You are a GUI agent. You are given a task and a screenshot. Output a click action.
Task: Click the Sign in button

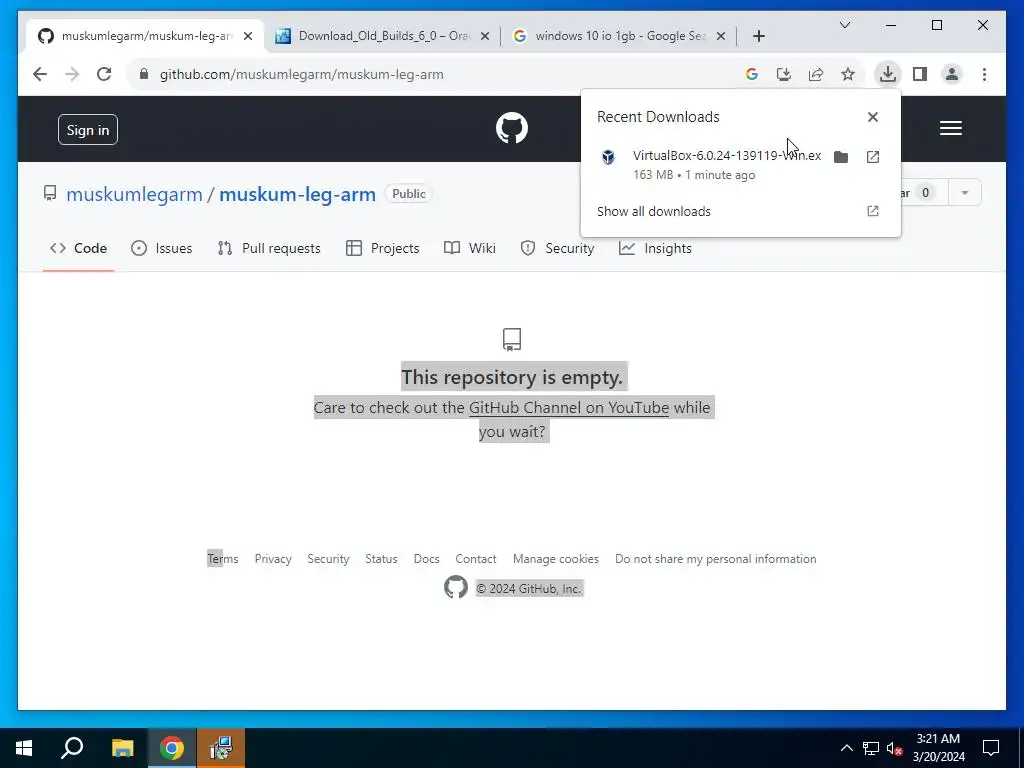88,129
